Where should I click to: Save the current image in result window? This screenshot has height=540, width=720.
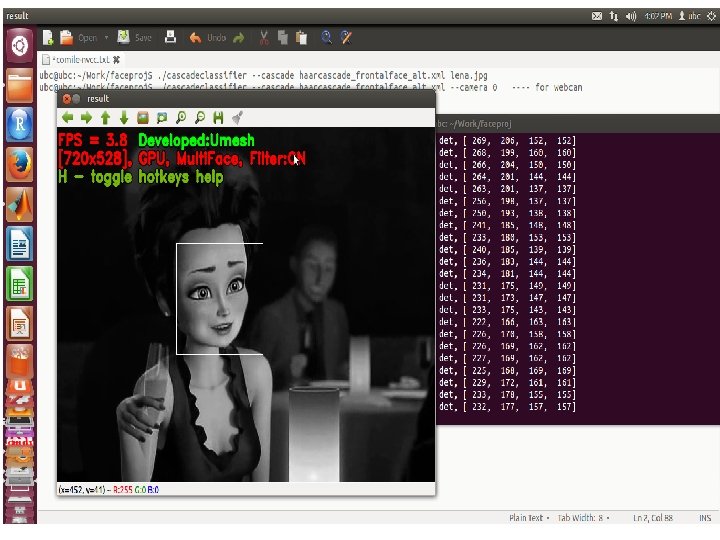coord(218,118)
